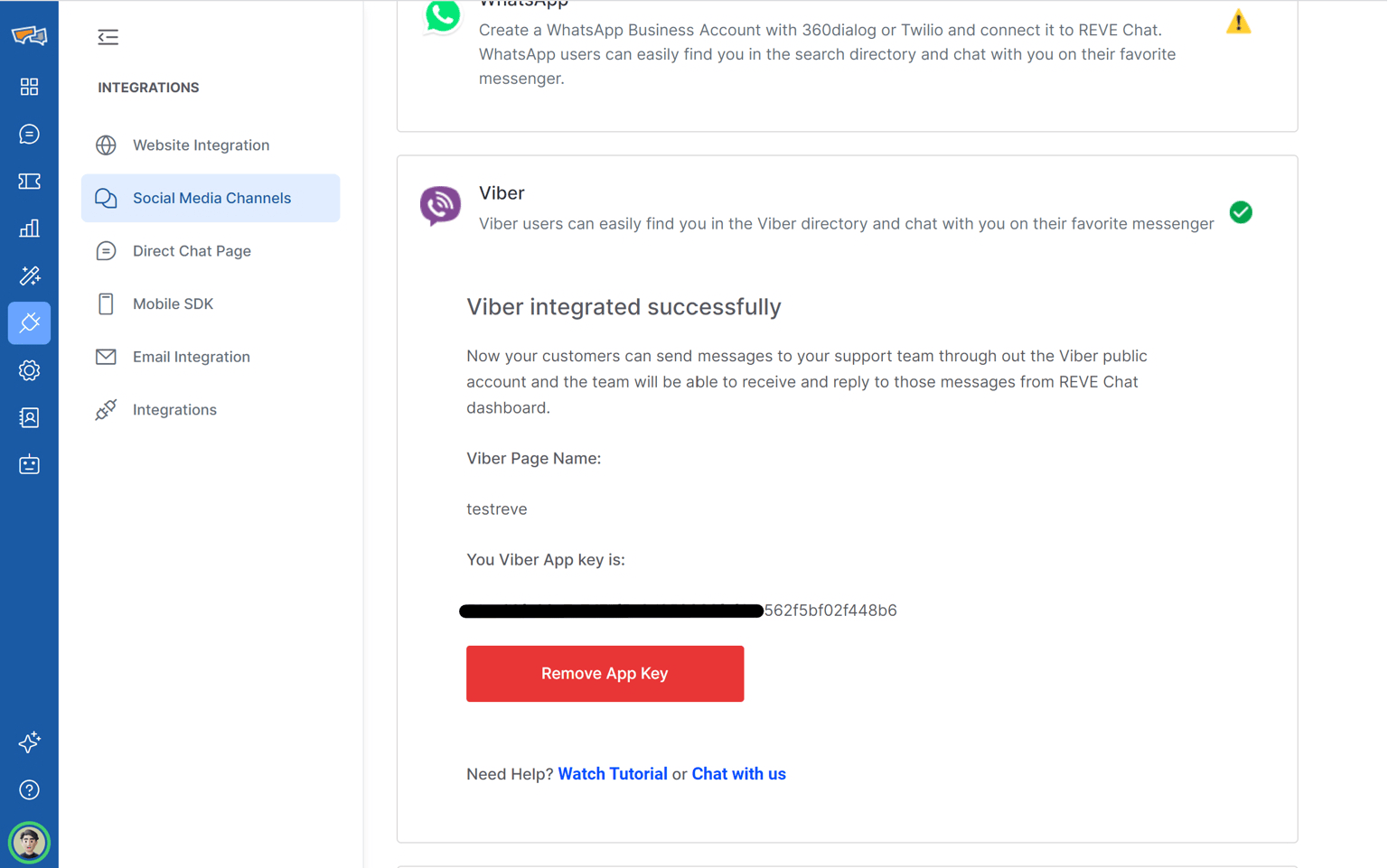Click the INTEGRATIONS section heading
The width and height of the screenshot is (1388, 868).
(148, 88)
